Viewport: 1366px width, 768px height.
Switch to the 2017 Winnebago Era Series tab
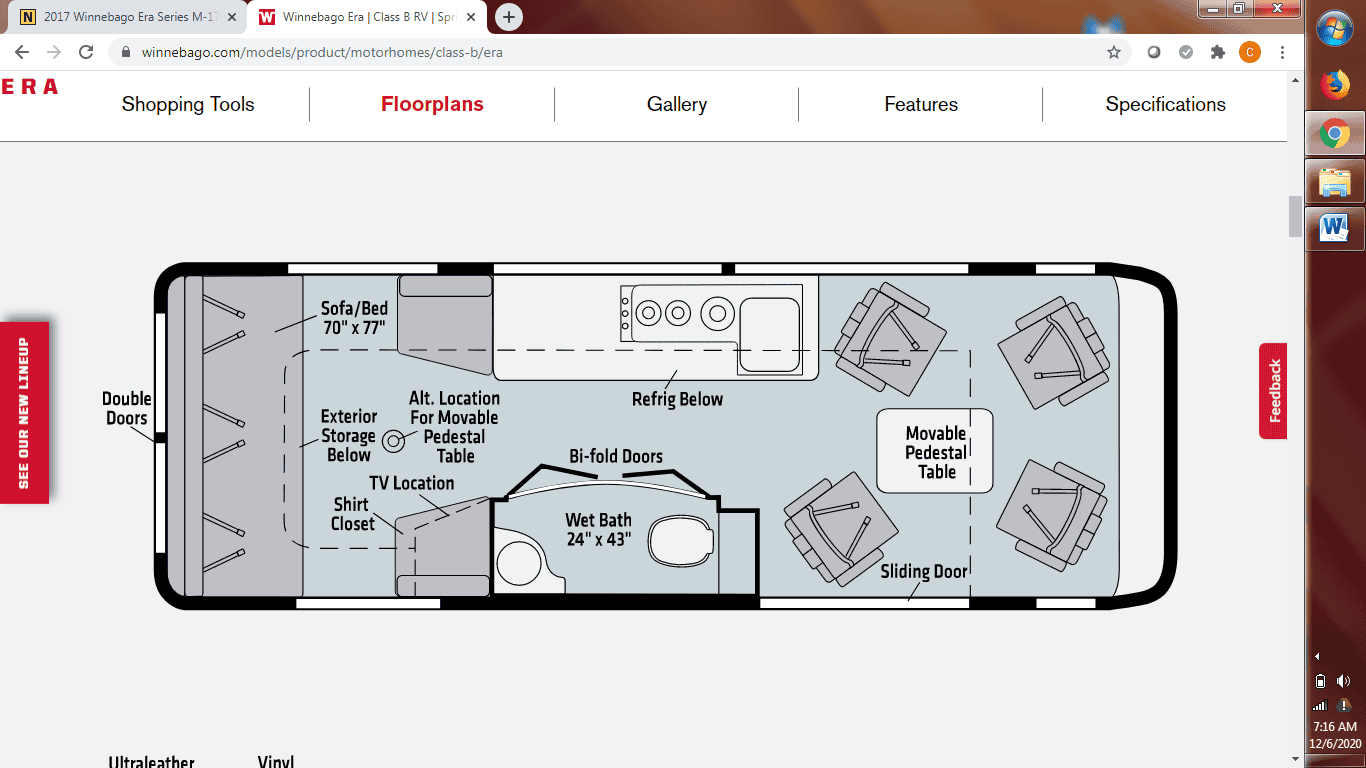click(128, 17)
